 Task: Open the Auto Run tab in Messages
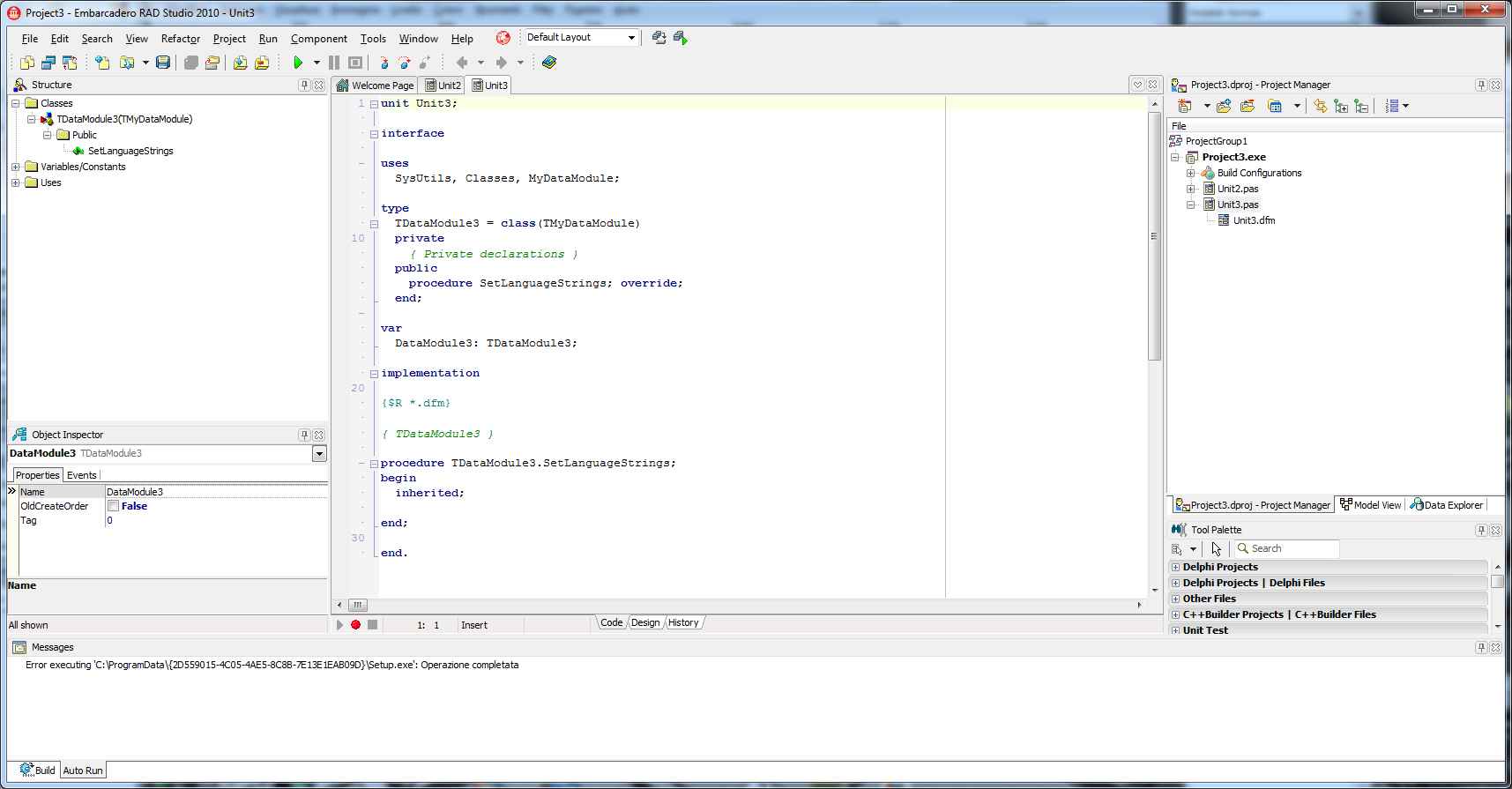83,770
